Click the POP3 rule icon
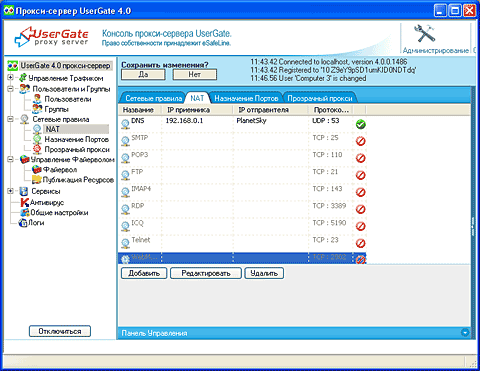 (125, 158)
